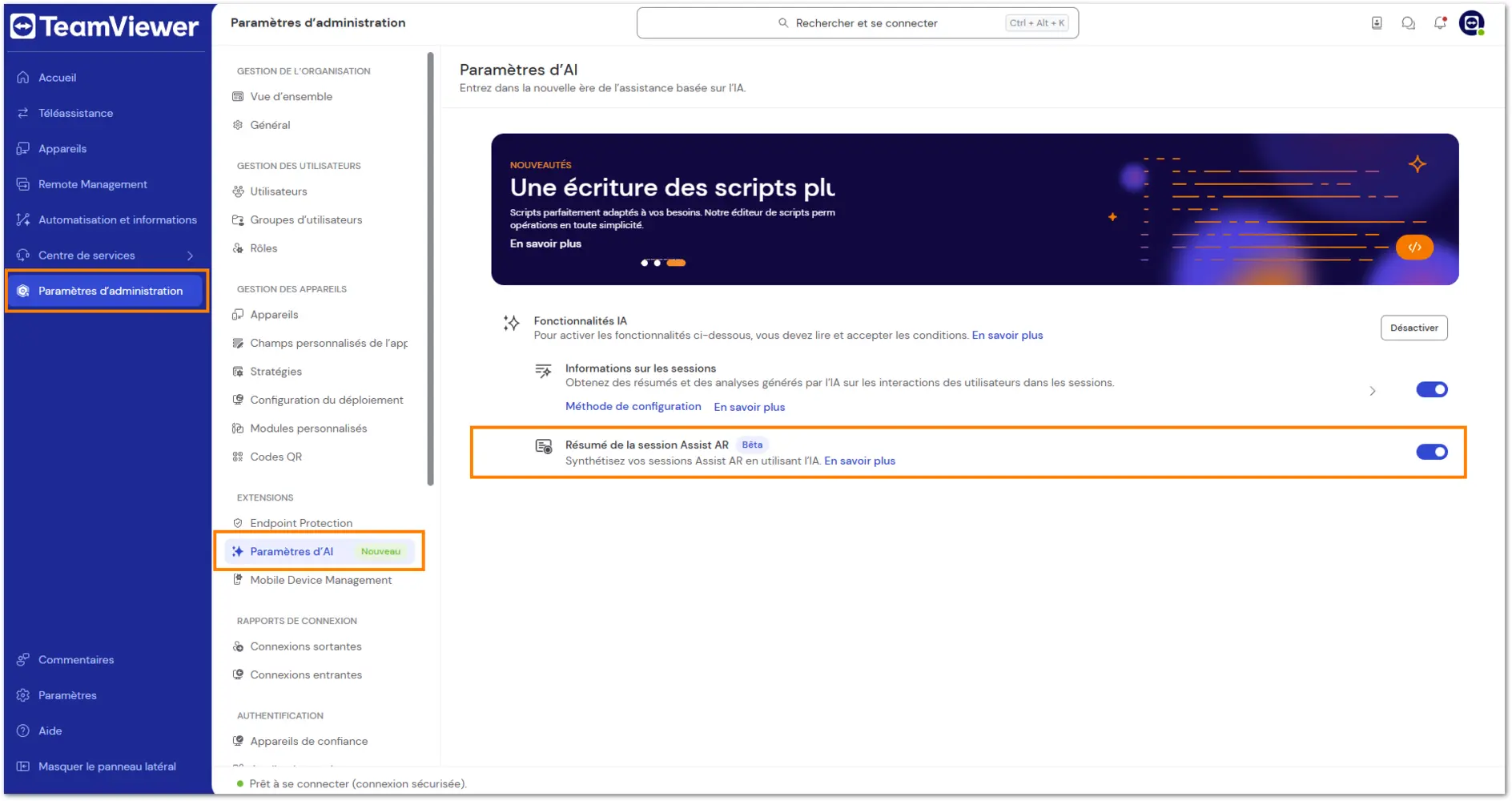Click the Codes QR icon
This screenshot has width=1512, height=801.
[x=238, y=457]
